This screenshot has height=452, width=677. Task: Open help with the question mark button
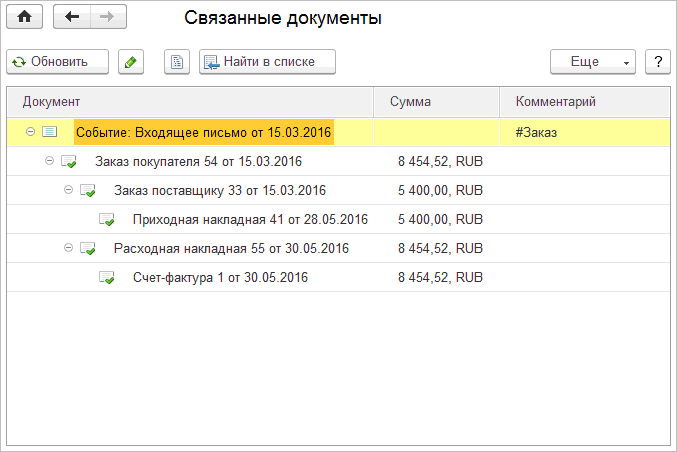click(657, 62)
